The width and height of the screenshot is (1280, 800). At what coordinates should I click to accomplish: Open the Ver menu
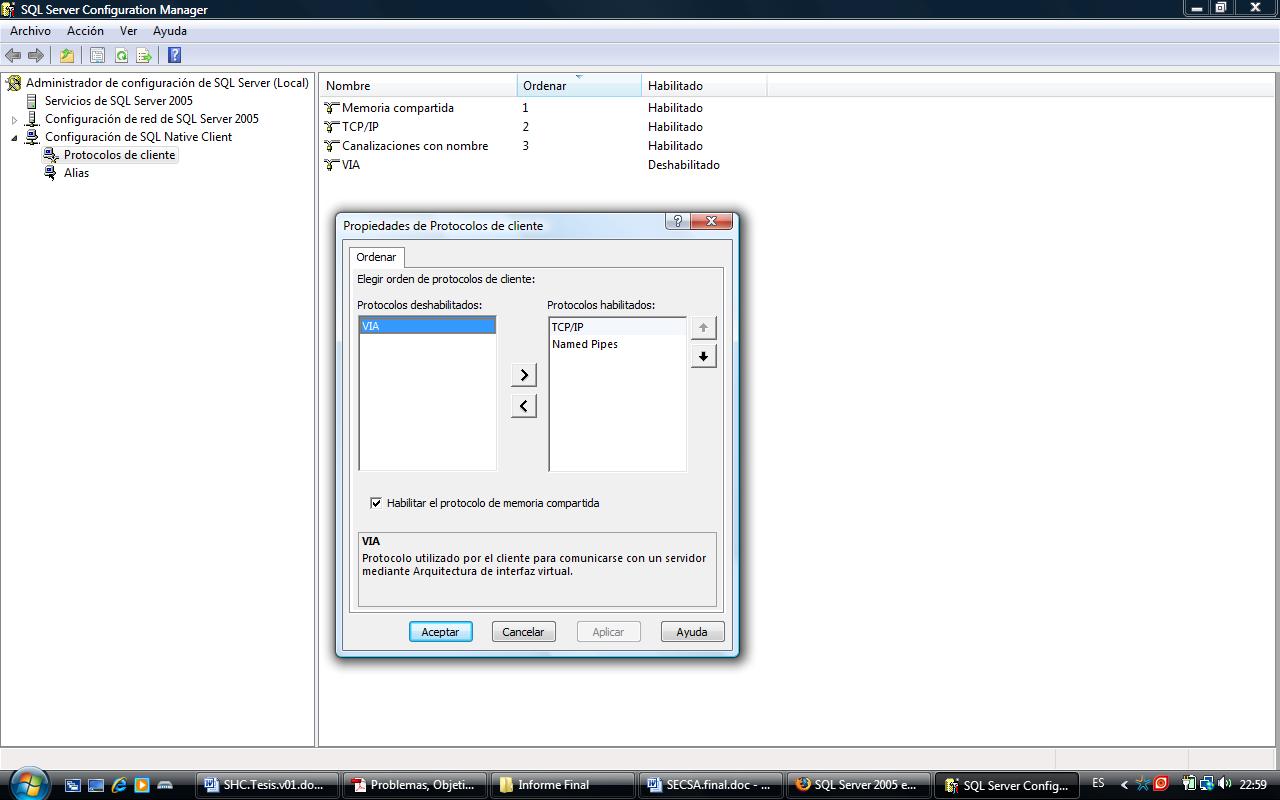[x=128, y=31]
